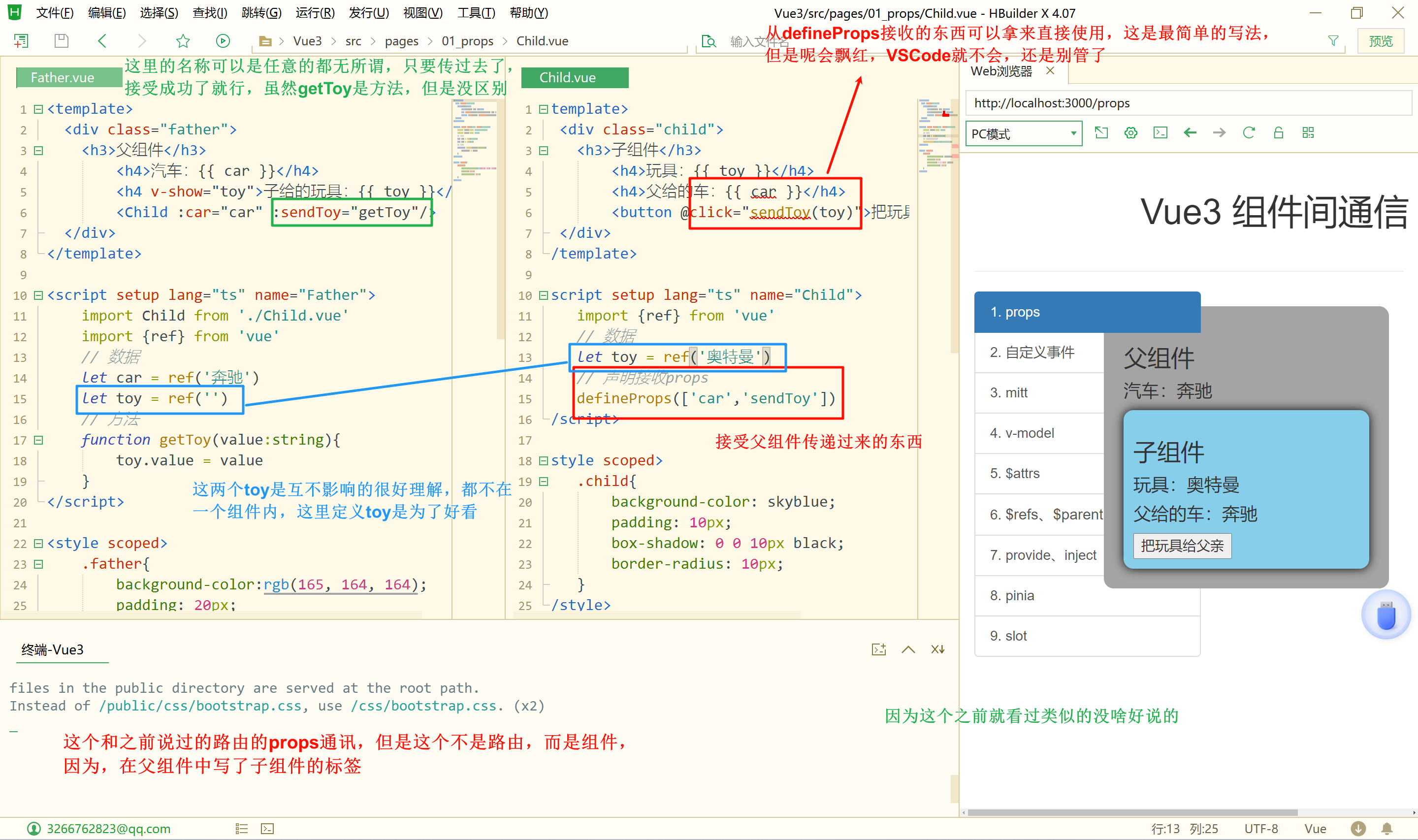Click the browser back arrow

click(x=1190, y=133)
